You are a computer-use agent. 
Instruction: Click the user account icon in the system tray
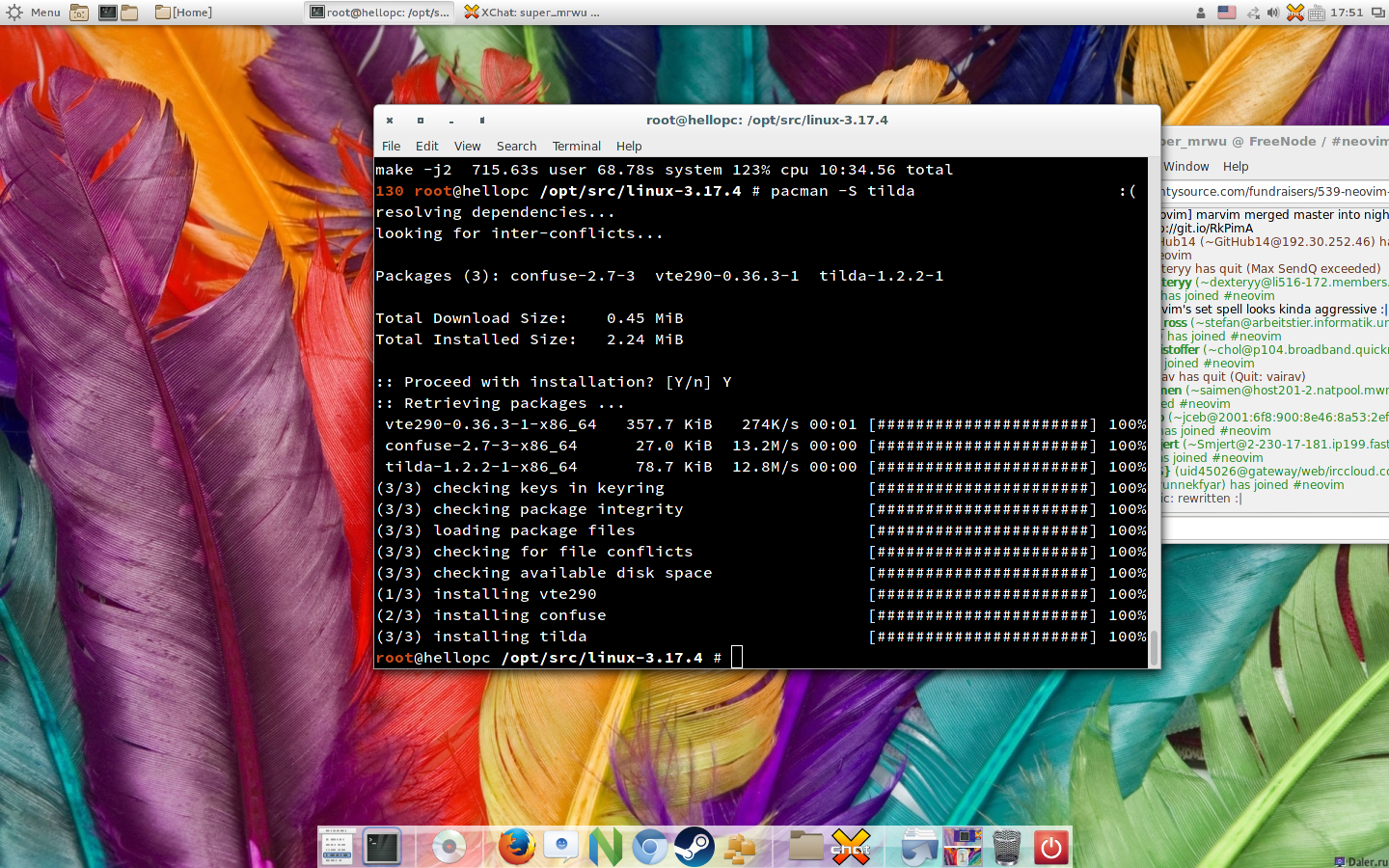[1201, 13]
